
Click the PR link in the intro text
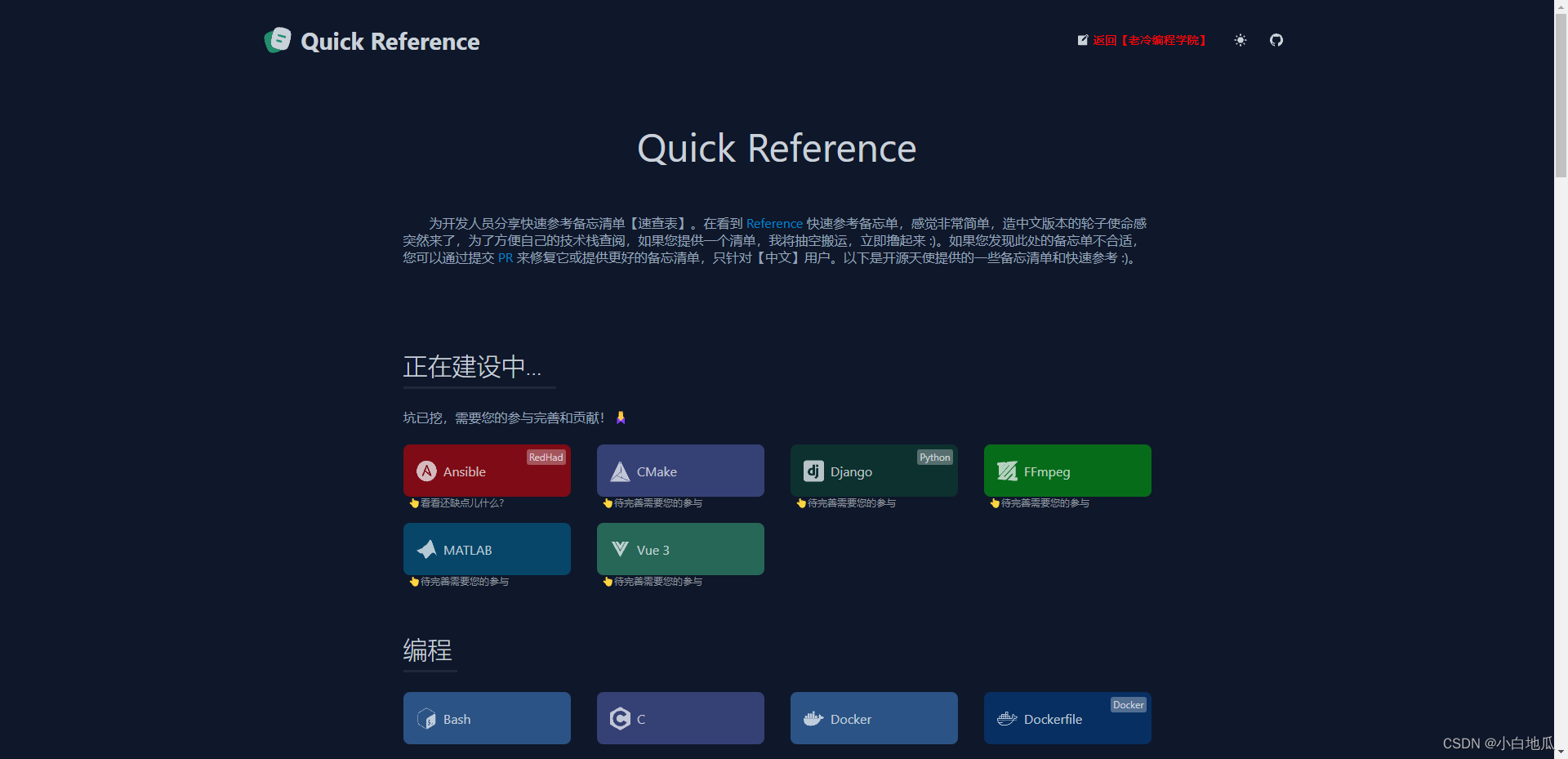point(505,257)
